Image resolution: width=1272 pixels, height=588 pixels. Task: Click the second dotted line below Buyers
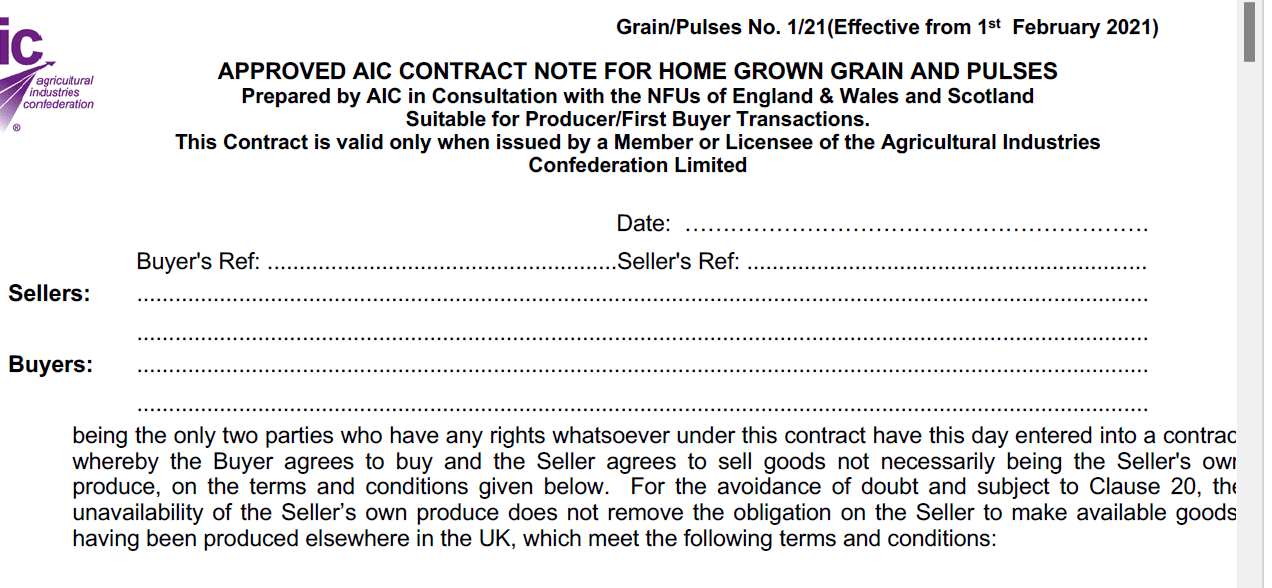point(642,408)
